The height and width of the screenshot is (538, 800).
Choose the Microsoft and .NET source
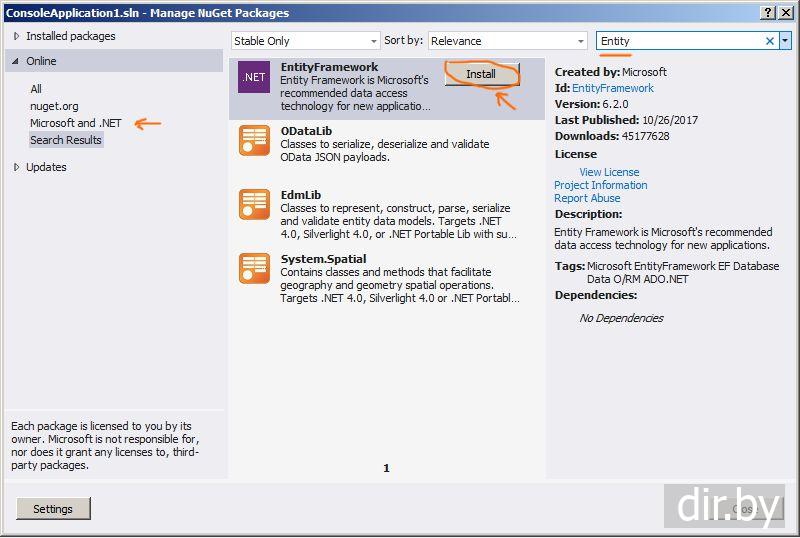coord(76,123)
